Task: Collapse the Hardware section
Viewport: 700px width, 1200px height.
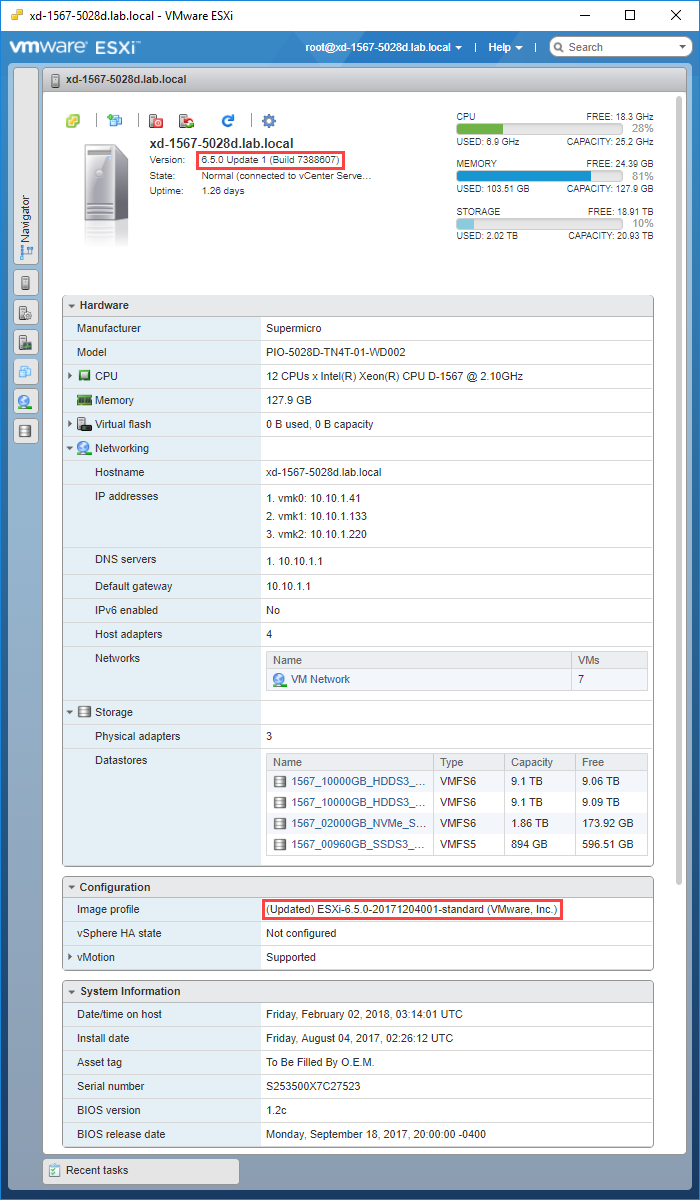Action: point(72,305)
